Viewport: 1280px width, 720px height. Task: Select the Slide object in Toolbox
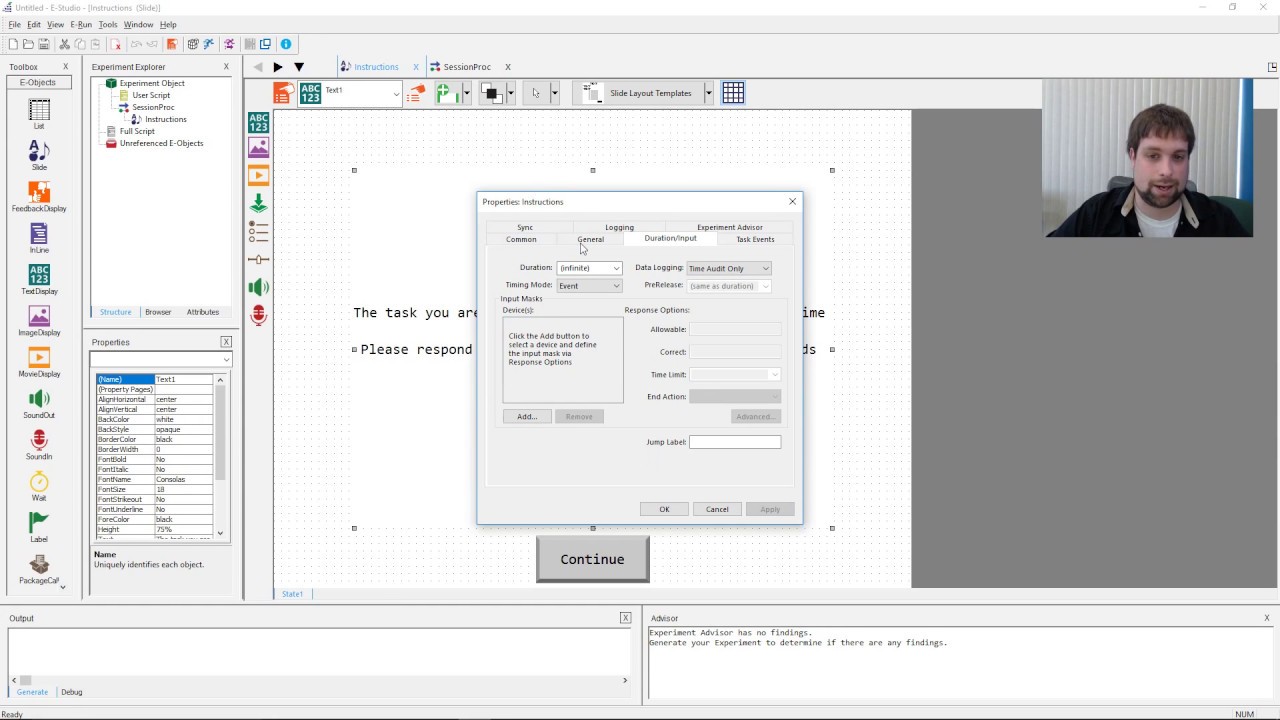[x=39, y=155]
